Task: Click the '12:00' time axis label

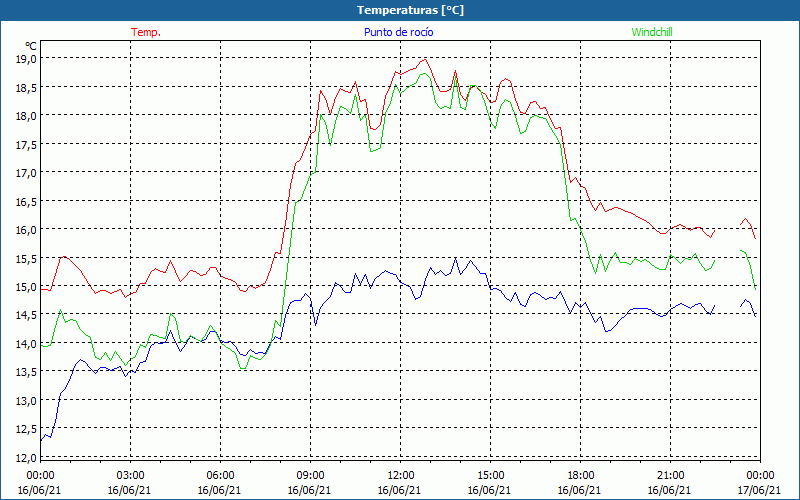Action: tap(401, 475)
